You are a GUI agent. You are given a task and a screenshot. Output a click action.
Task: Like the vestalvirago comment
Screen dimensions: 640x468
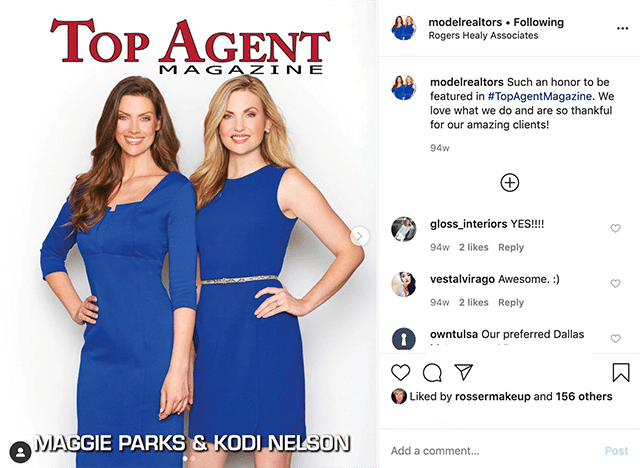pos(615,284)
